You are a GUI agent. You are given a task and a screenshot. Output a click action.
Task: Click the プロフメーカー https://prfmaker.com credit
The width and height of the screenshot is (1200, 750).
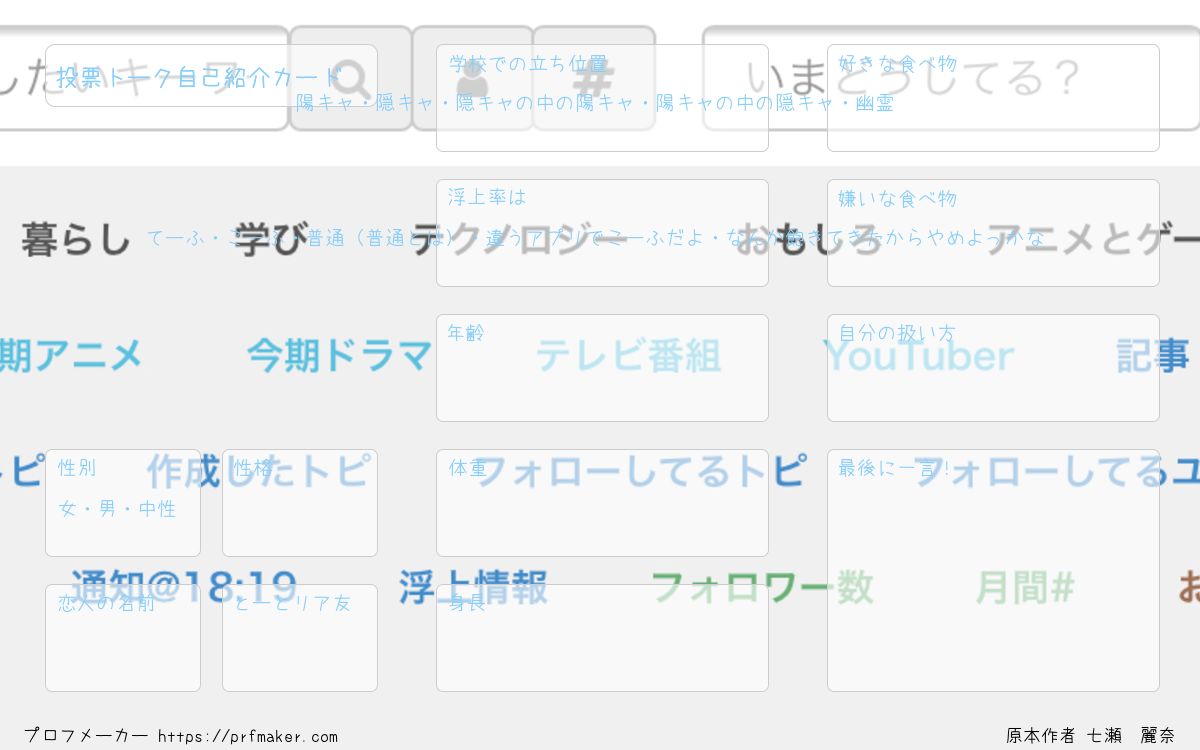(x=181, y=736)
